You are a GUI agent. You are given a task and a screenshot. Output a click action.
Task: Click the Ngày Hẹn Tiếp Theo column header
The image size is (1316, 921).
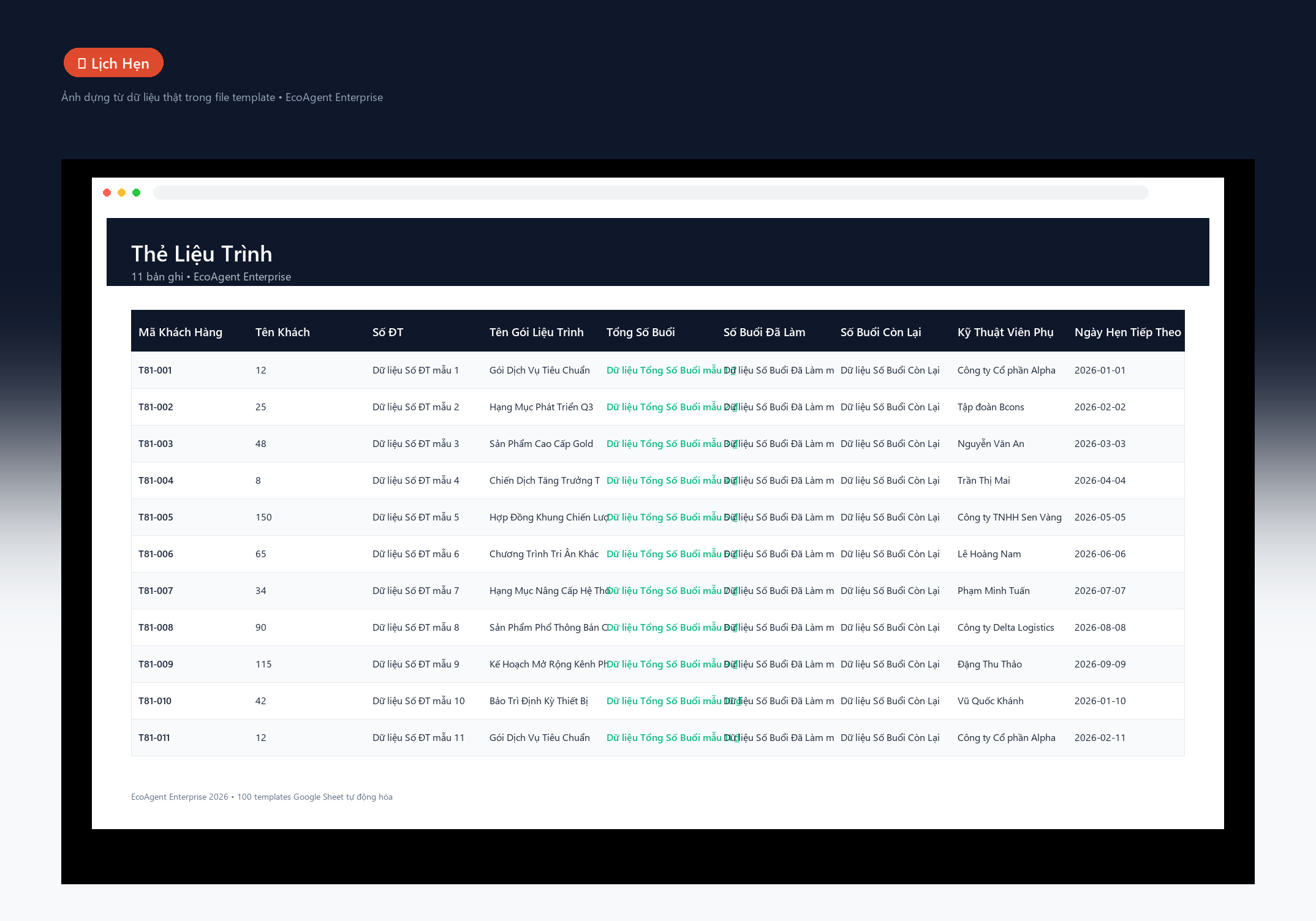(x=1127, y=332)
